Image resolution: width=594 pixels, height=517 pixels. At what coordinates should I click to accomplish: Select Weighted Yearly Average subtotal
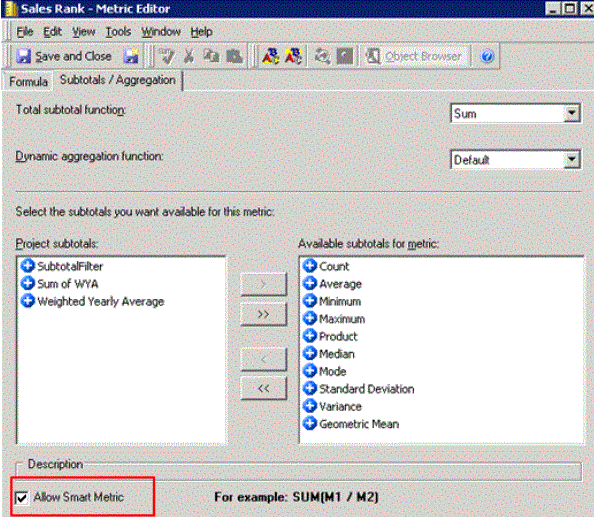93,301
